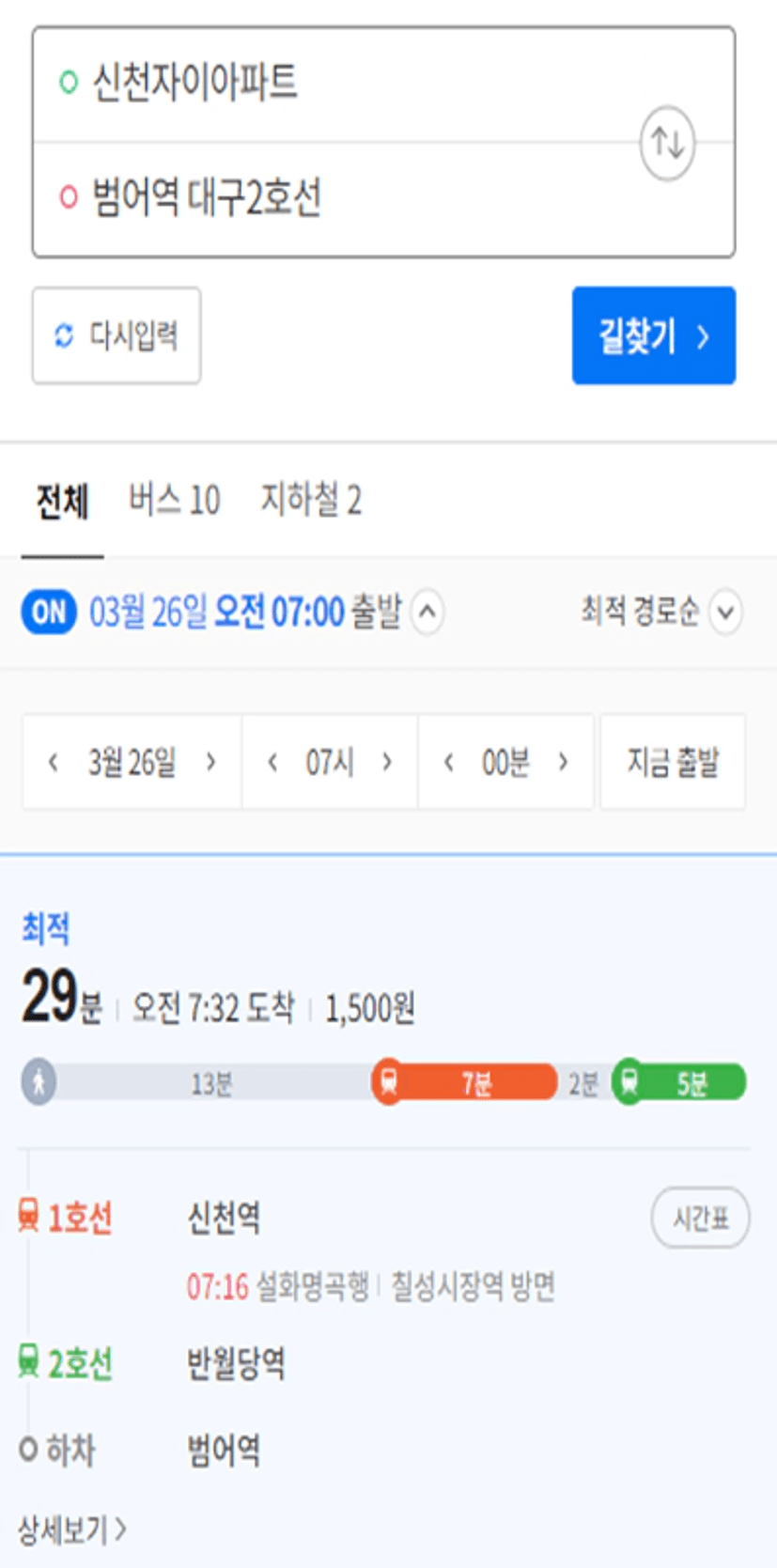
Task: Click the origin field 신천자이아파트
Action: 282,83
